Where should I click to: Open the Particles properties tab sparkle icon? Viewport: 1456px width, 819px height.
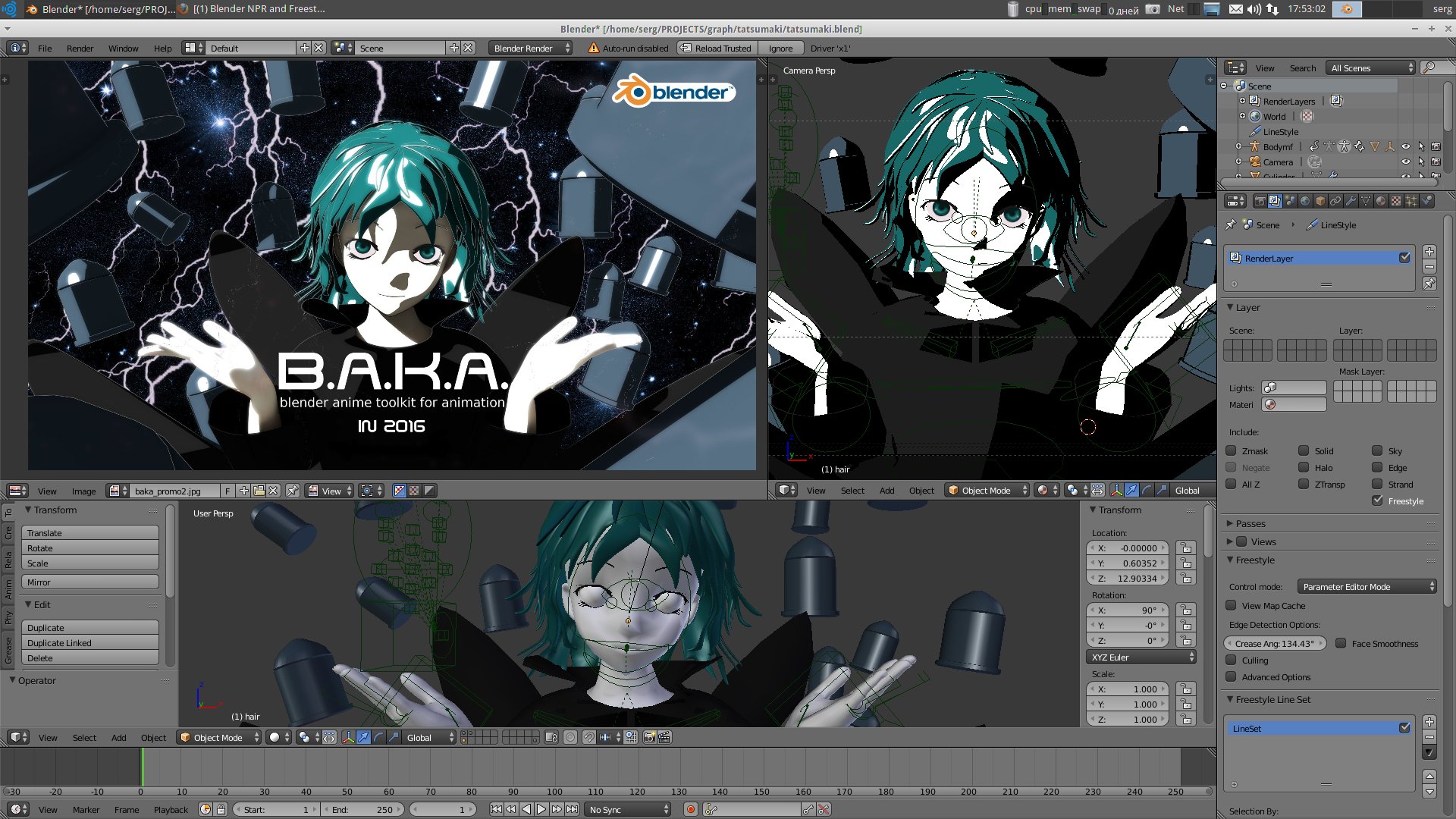[x=1411, y=201]
